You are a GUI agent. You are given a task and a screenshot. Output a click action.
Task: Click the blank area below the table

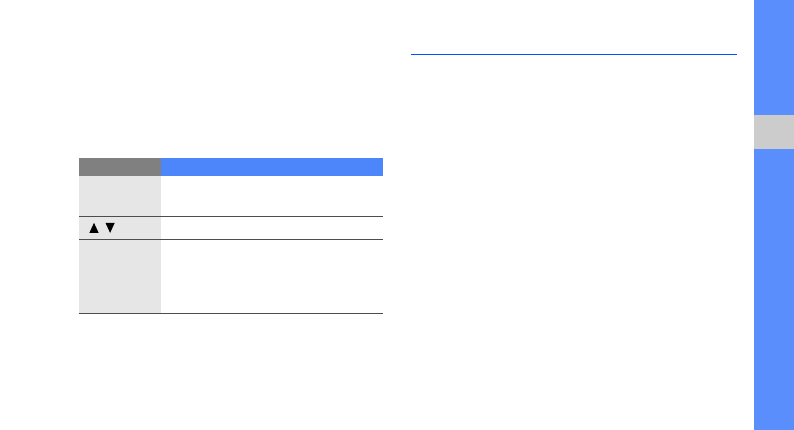pos(231,372)
